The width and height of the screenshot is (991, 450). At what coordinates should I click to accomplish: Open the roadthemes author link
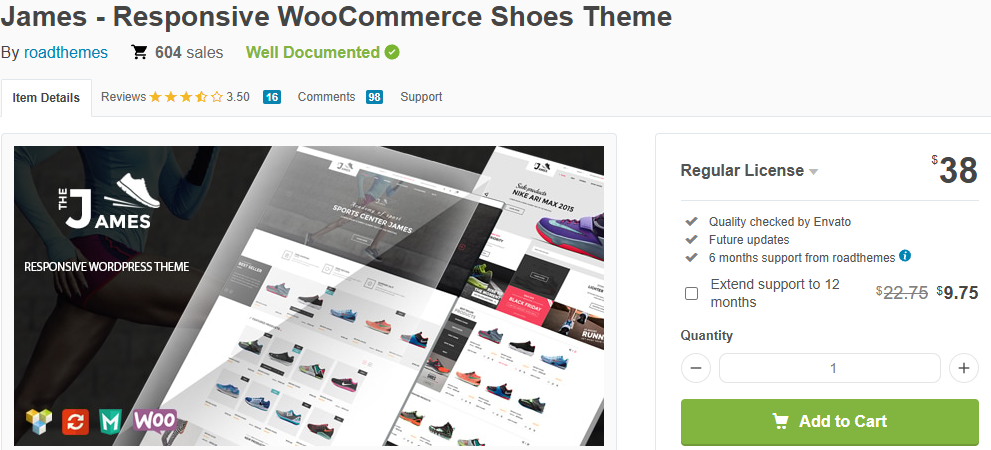tap(66, 52)
